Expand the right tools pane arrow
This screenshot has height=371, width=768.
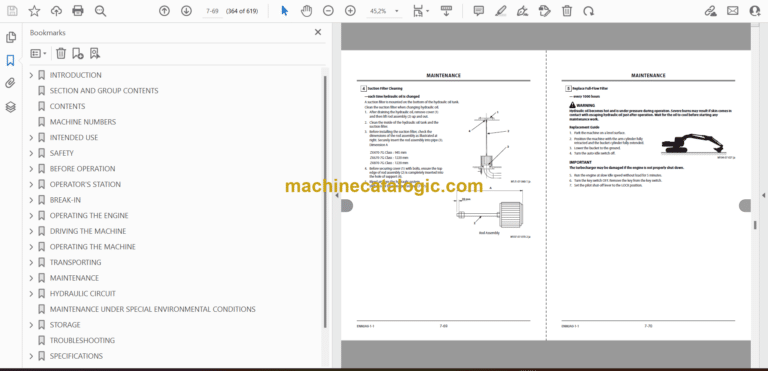click(x=763, y=195)
